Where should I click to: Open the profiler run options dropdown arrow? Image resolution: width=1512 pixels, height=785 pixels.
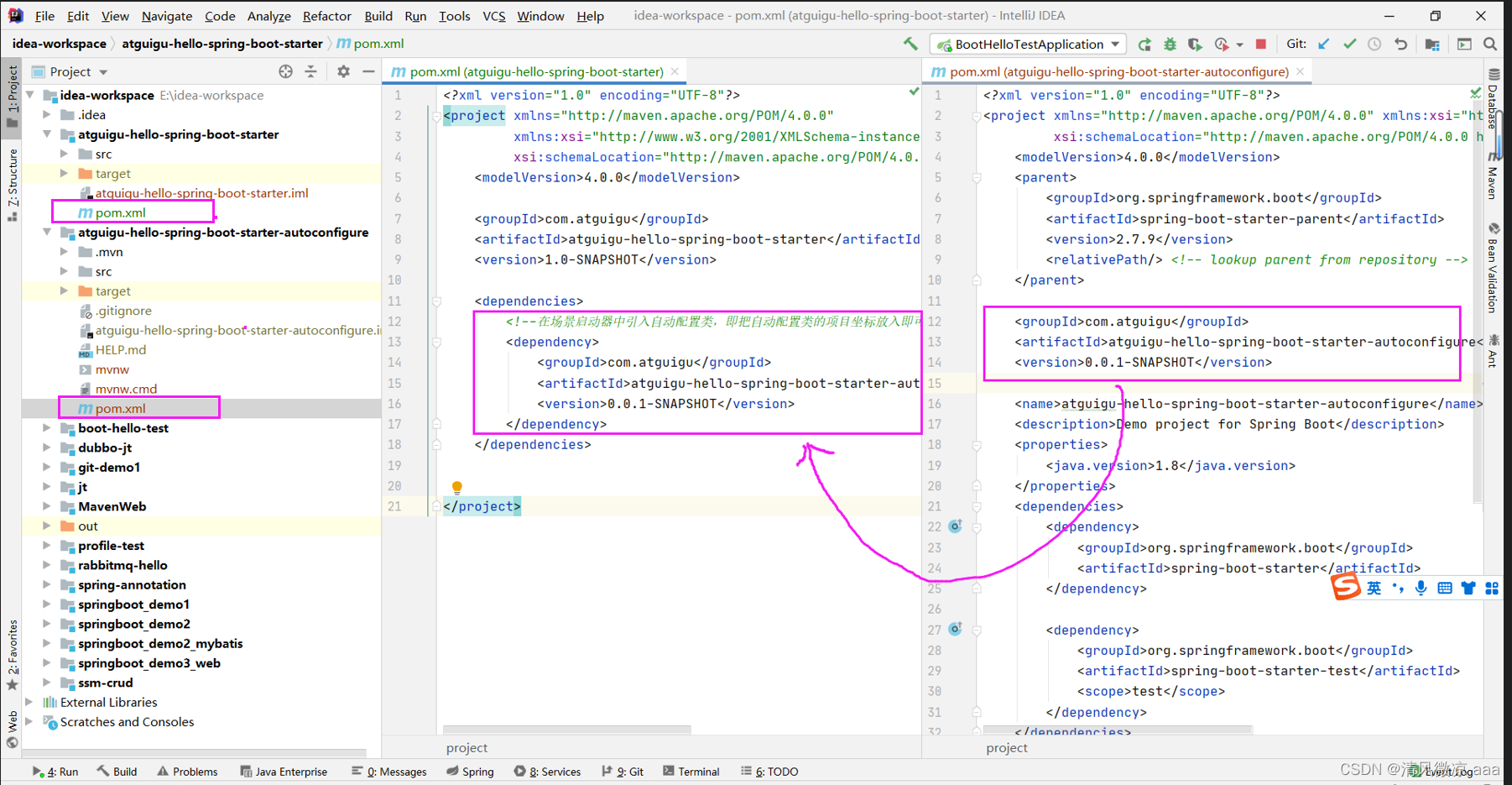click(x=1239, y=45)
